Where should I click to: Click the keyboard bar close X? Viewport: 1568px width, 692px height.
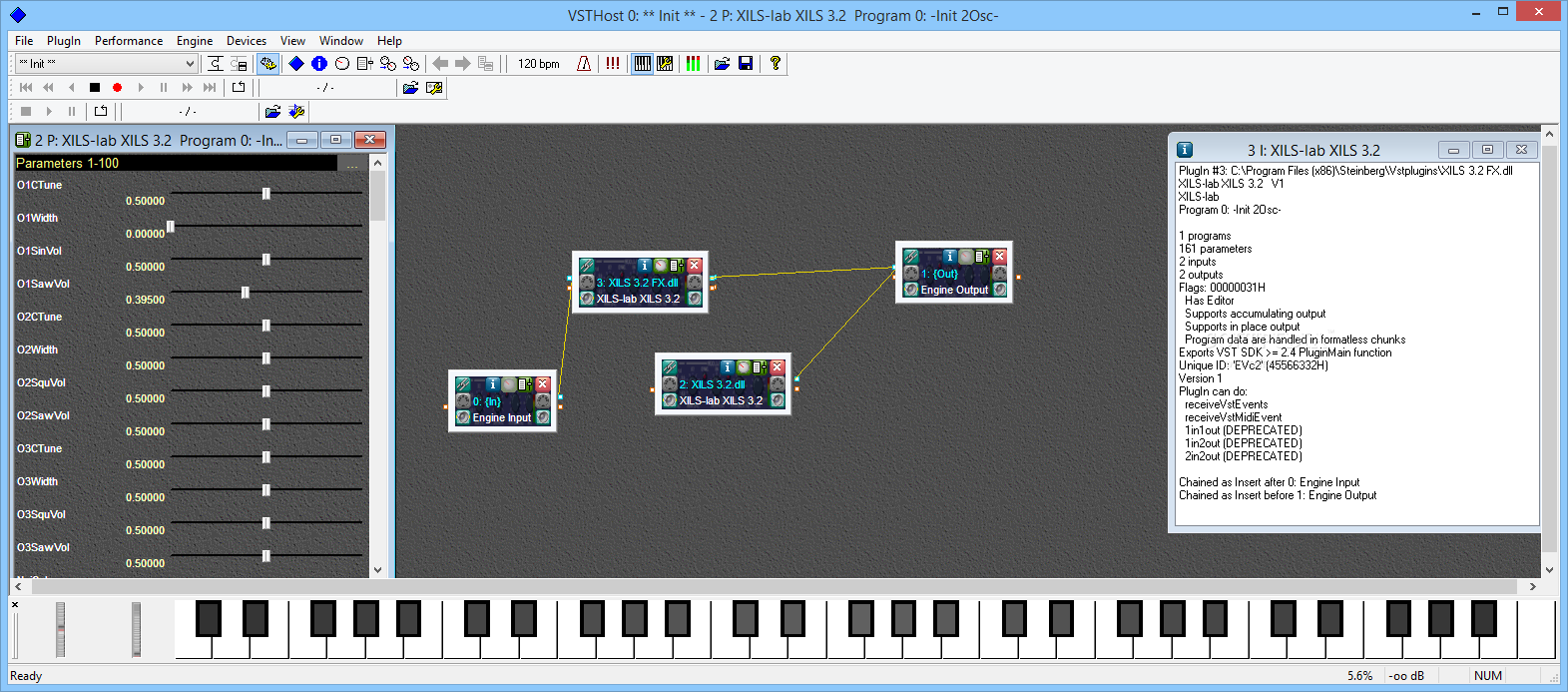[15, 604]
